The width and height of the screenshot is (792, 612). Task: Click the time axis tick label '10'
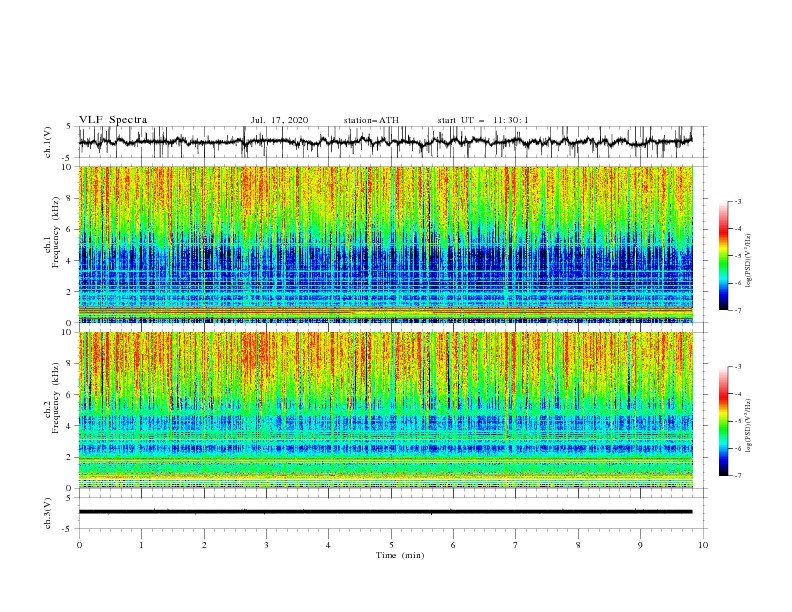point(703,545)
